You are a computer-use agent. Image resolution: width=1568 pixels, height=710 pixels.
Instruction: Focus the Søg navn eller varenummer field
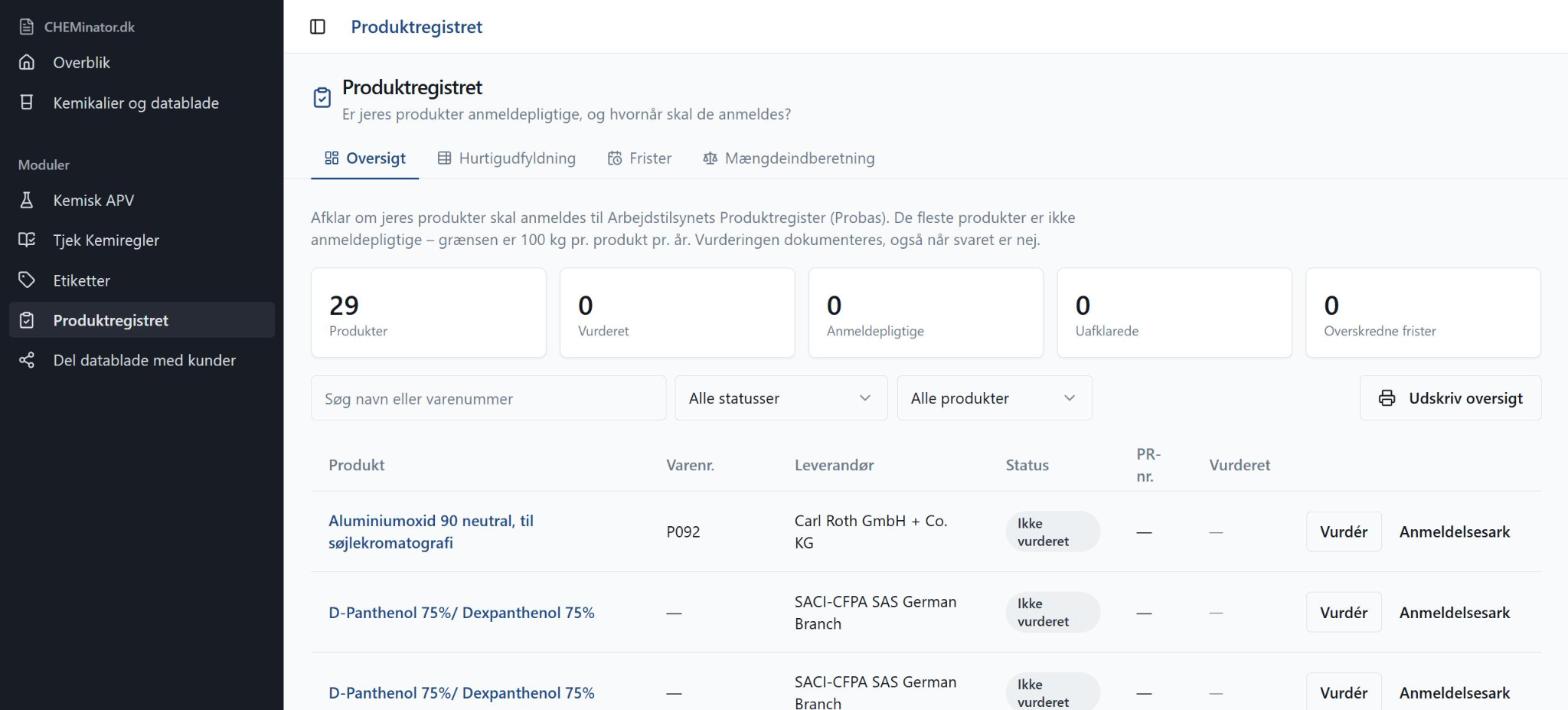(488, 398)
